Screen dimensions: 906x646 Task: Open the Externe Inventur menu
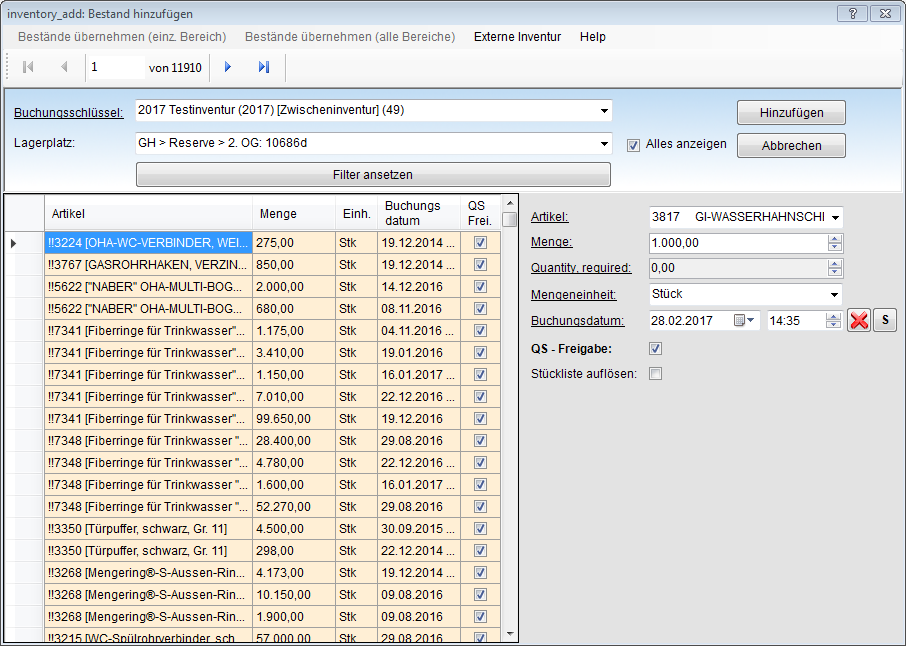click(x=517, y=37)
